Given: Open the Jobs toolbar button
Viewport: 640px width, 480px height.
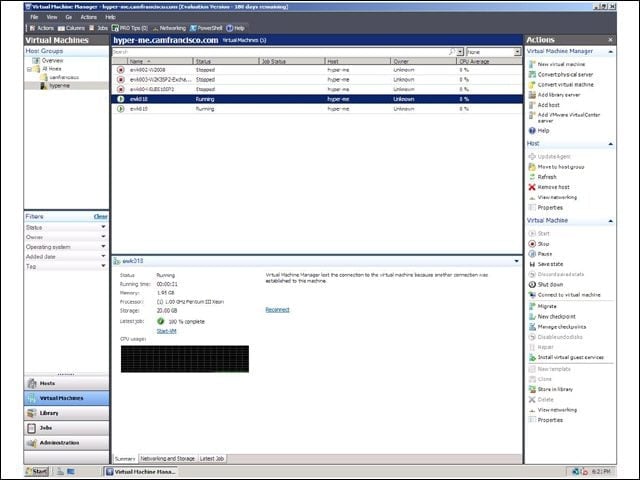Looking at the screenshot, I should coord(98,28).
